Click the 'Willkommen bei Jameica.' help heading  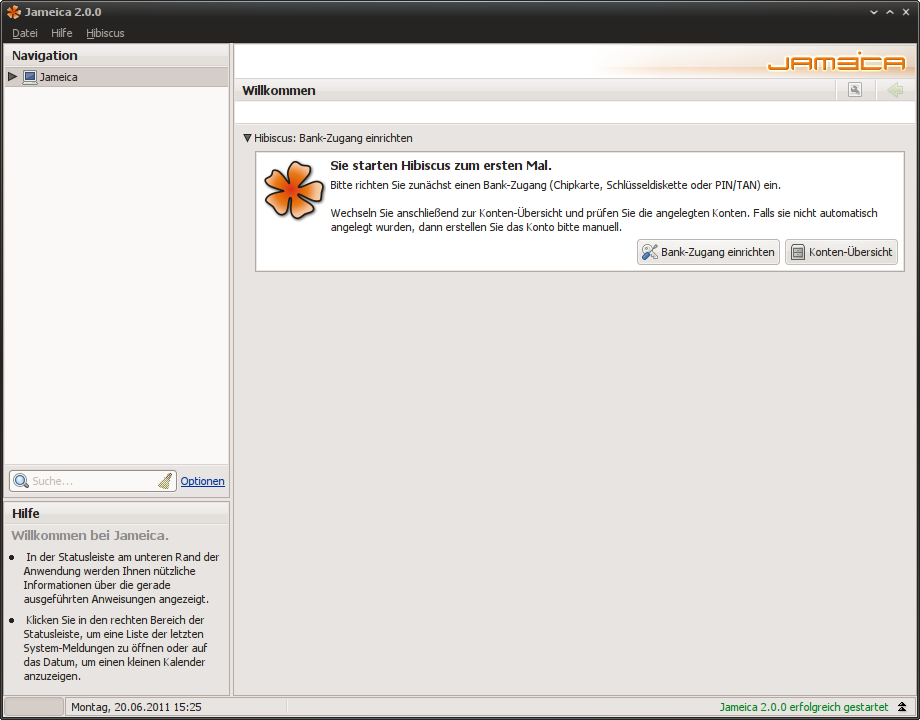coord(90,535)
